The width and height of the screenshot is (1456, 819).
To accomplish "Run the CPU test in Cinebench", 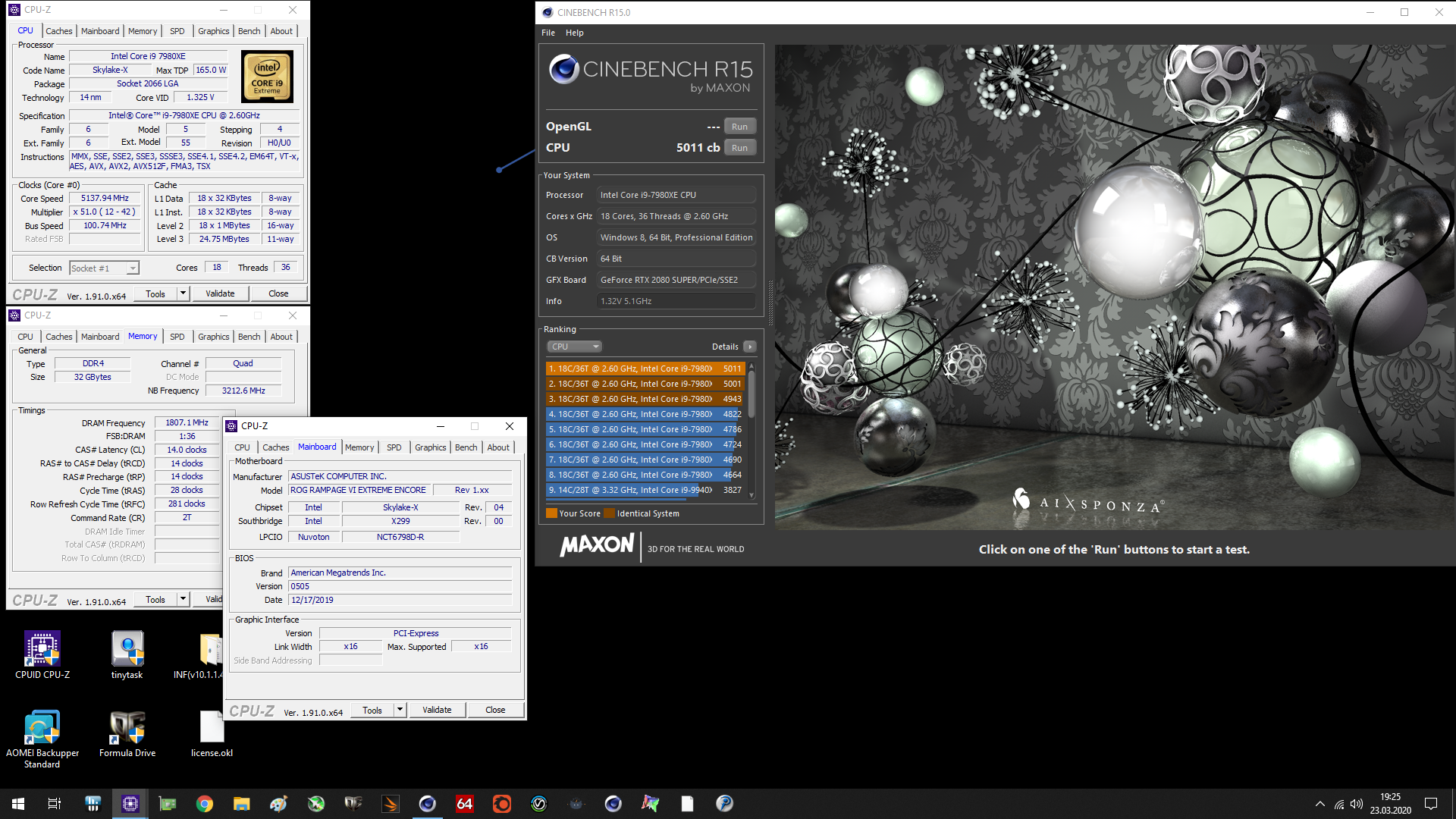I will [739, 148].
